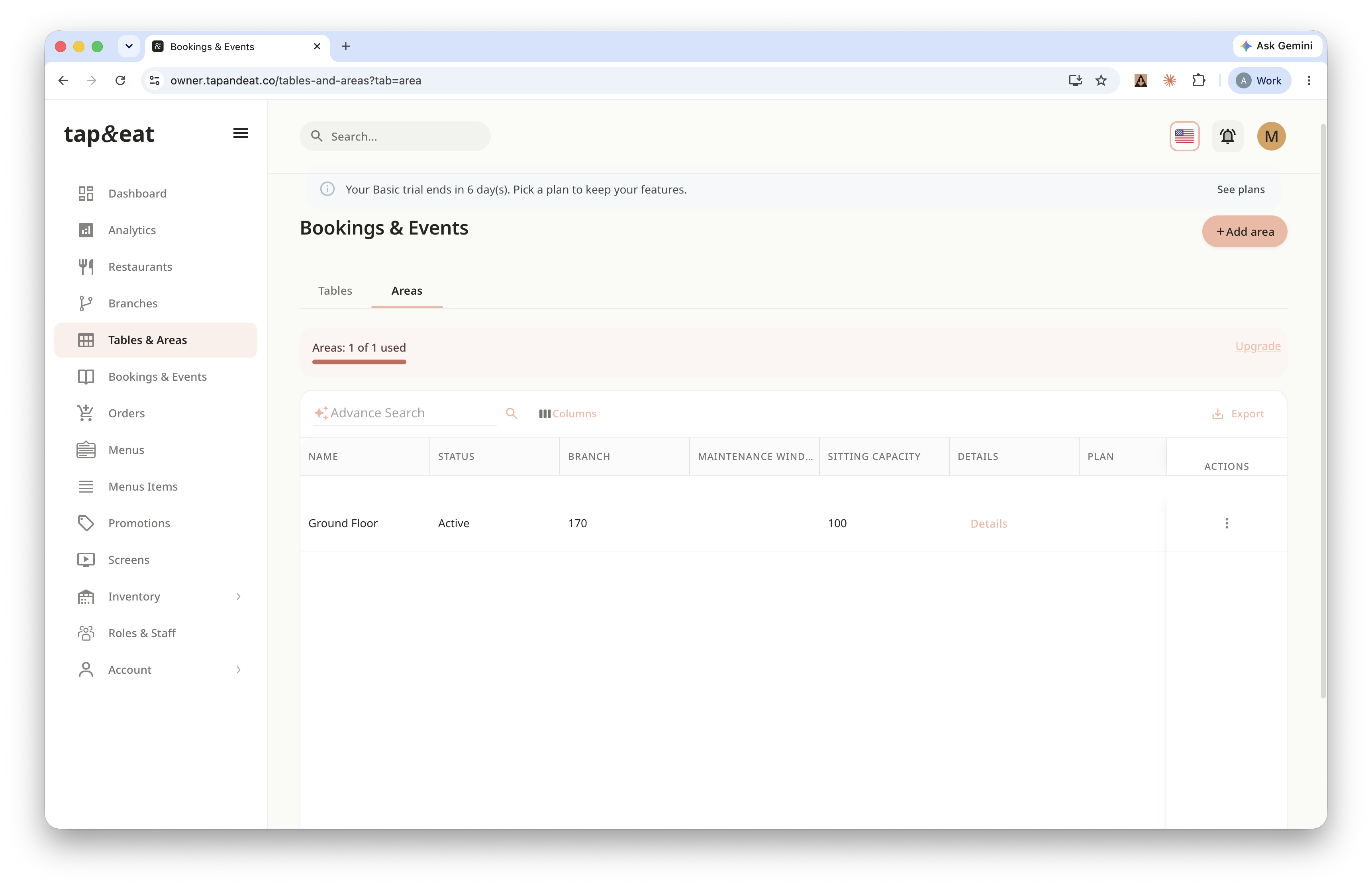
Task: Open the Columns chooser
Action: point(567,414)
